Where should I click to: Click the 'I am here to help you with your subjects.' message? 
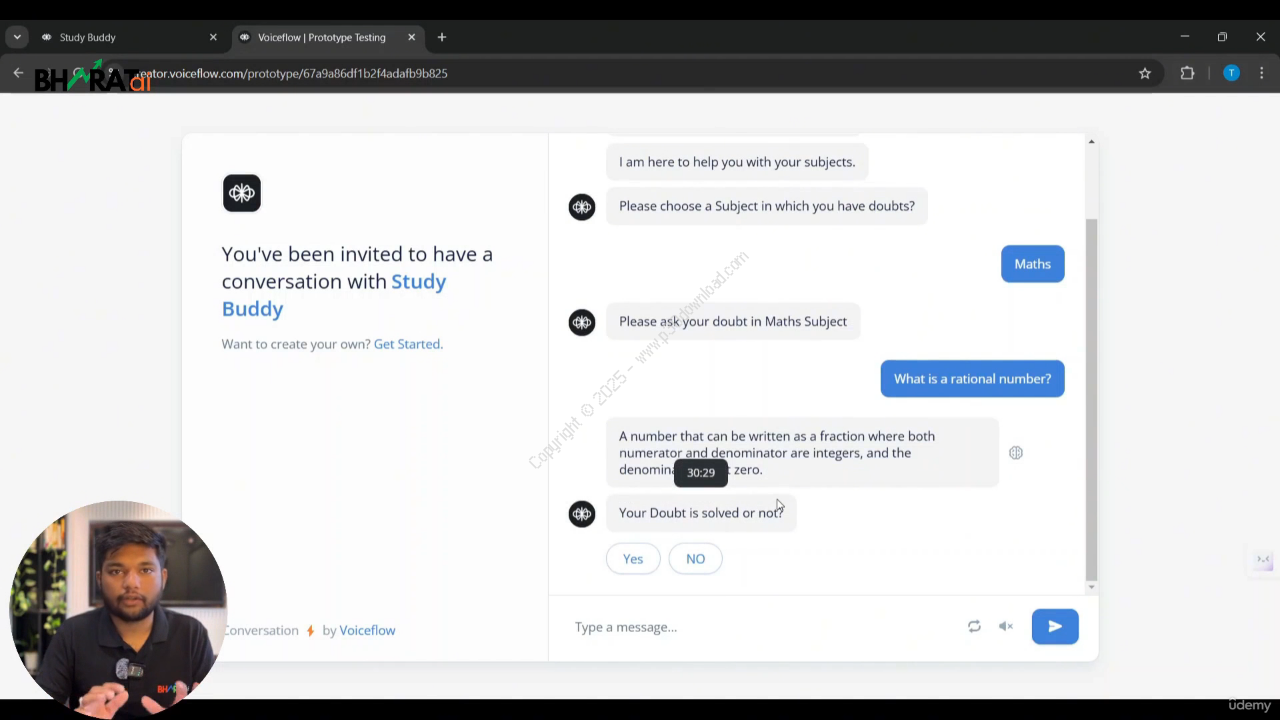pyautogui.click(x=737, y=162)
